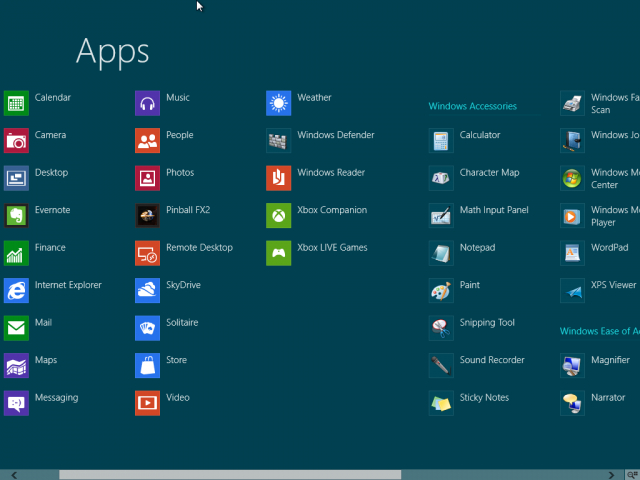Open the Calendar app icon
Image resolution: width=640 pixels, height=480 pixels.
16,103
